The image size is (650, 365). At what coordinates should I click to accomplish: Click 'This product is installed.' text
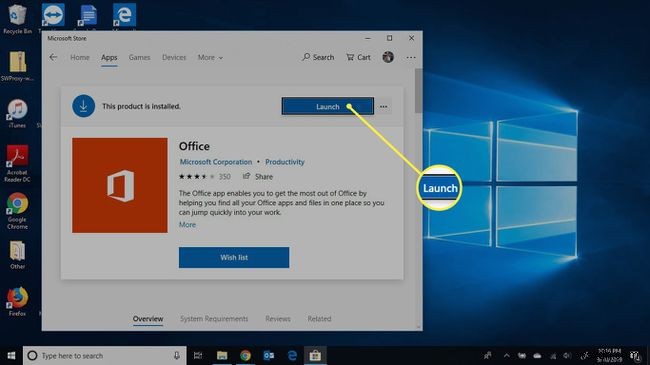[141, 107]
